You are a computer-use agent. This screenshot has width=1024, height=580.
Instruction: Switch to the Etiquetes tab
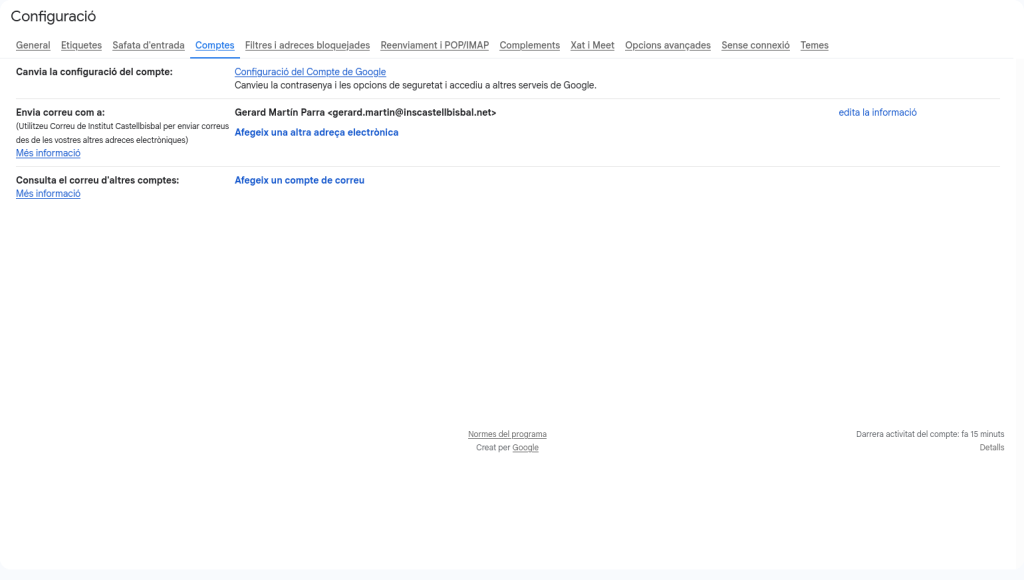pyautogui.click(x=81, y=45)
